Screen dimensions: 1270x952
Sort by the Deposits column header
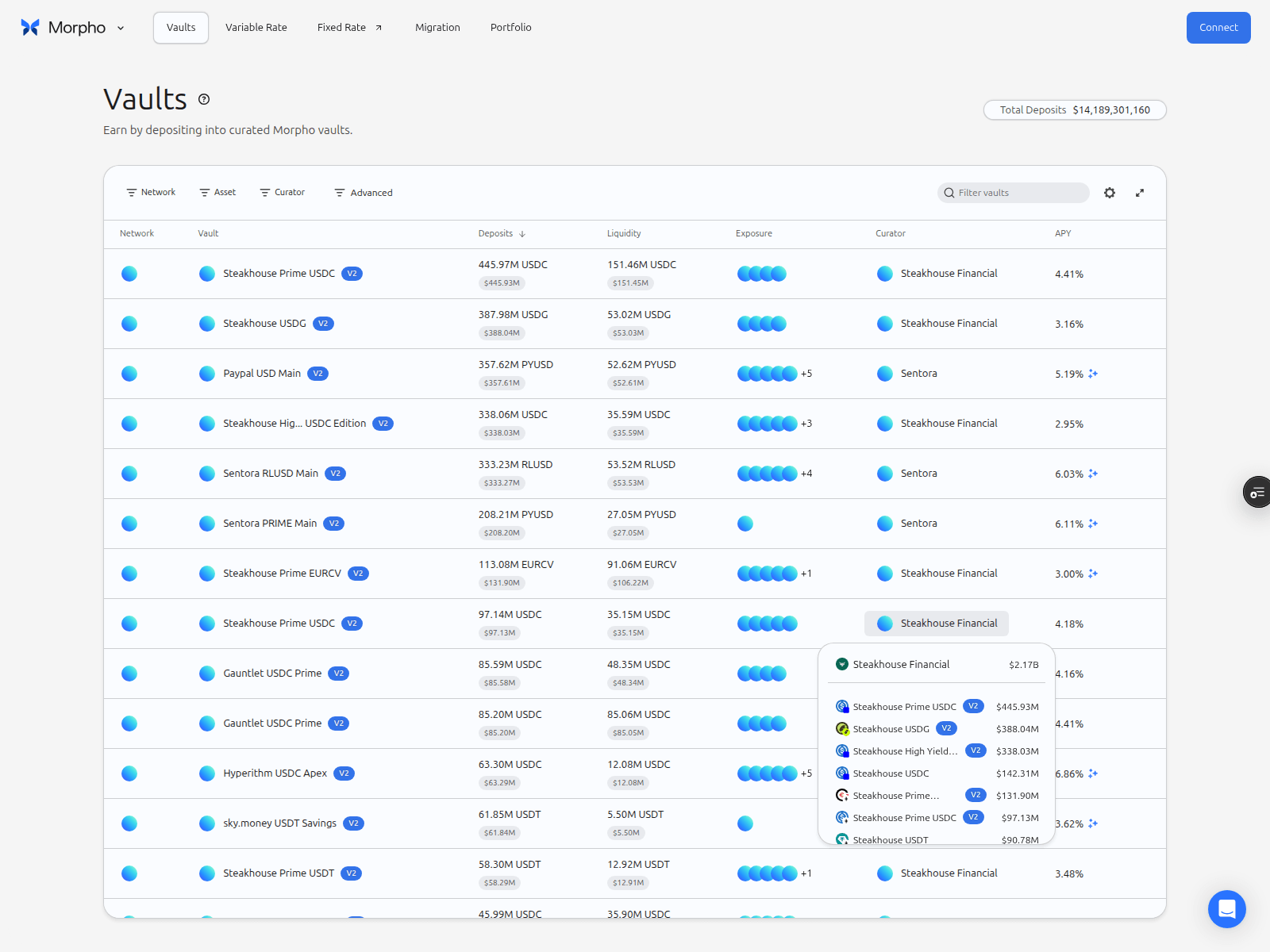point(502,234)
